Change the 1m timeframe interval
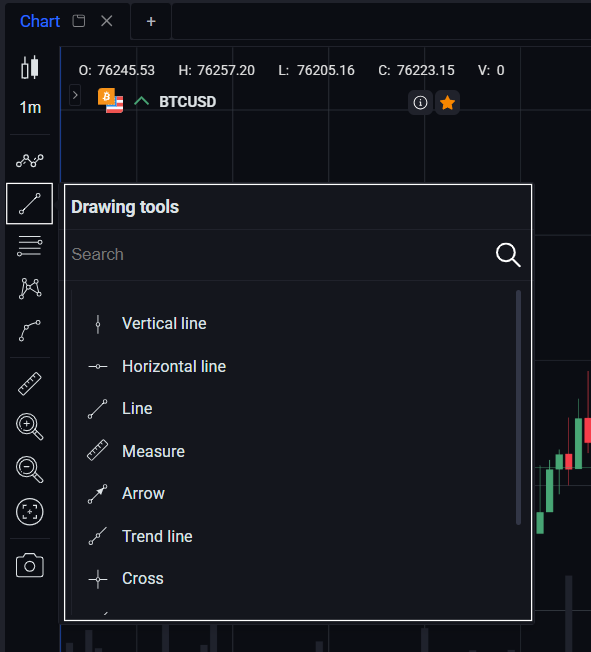Screen dimensions: 591x652 tap(30, 108)
